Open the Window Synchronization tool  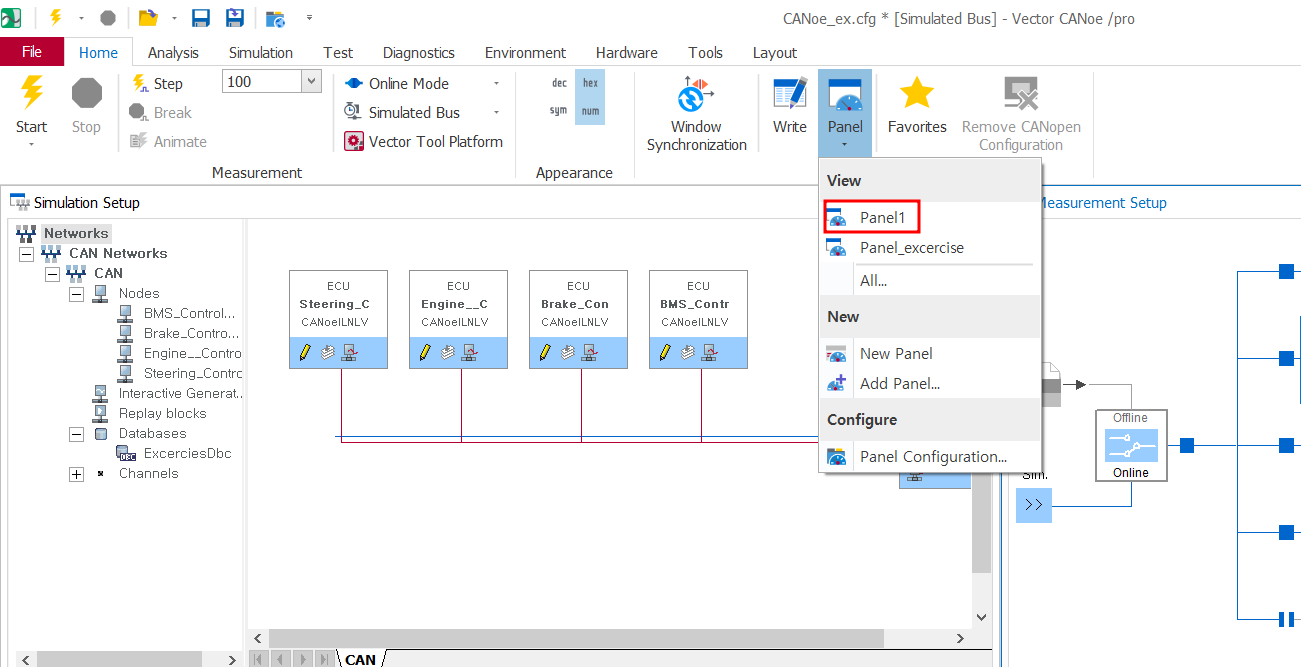696,114
